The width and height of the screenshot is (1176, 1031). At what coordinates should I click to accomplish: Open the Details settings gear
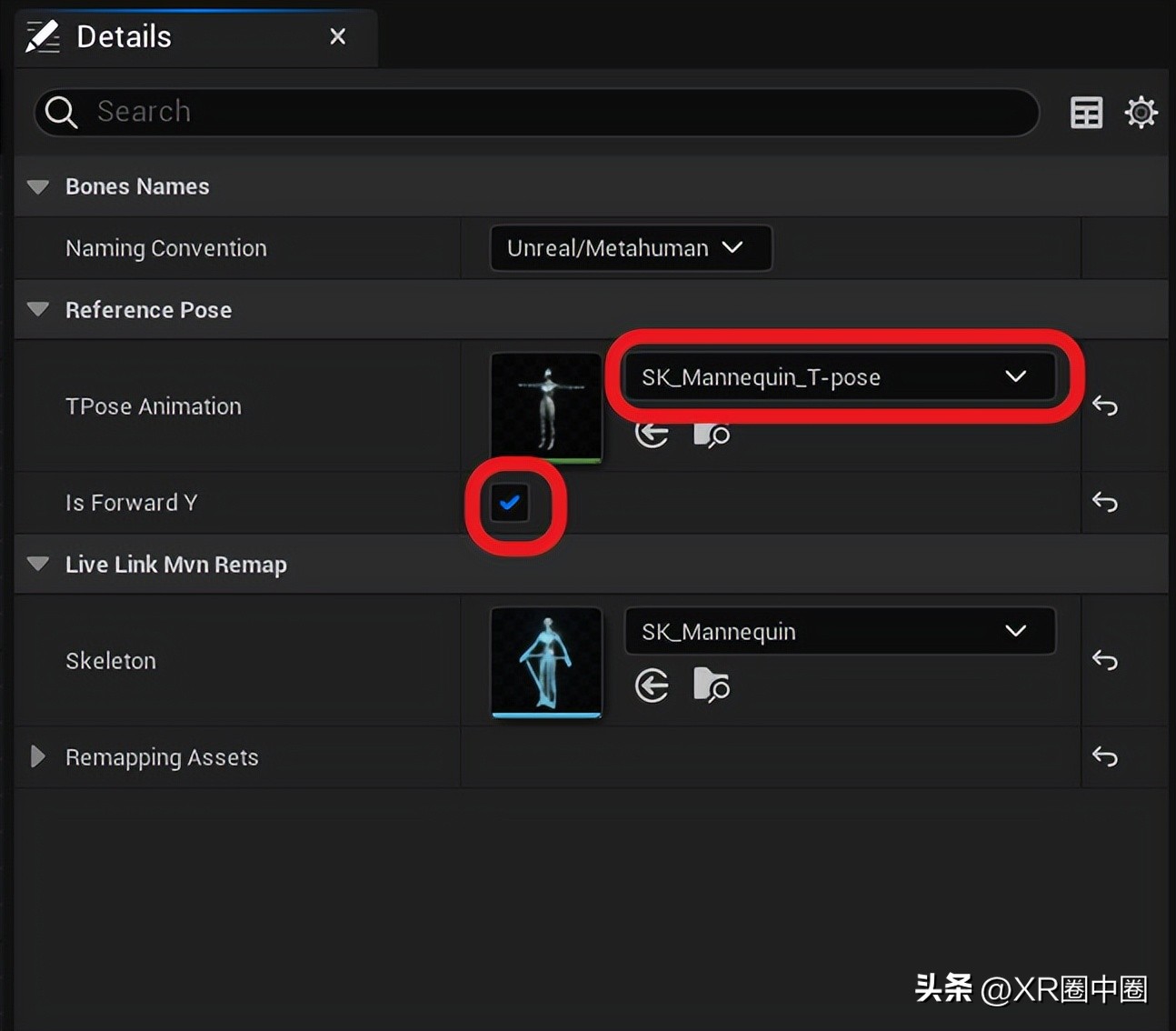click(x=1141, y=113)
